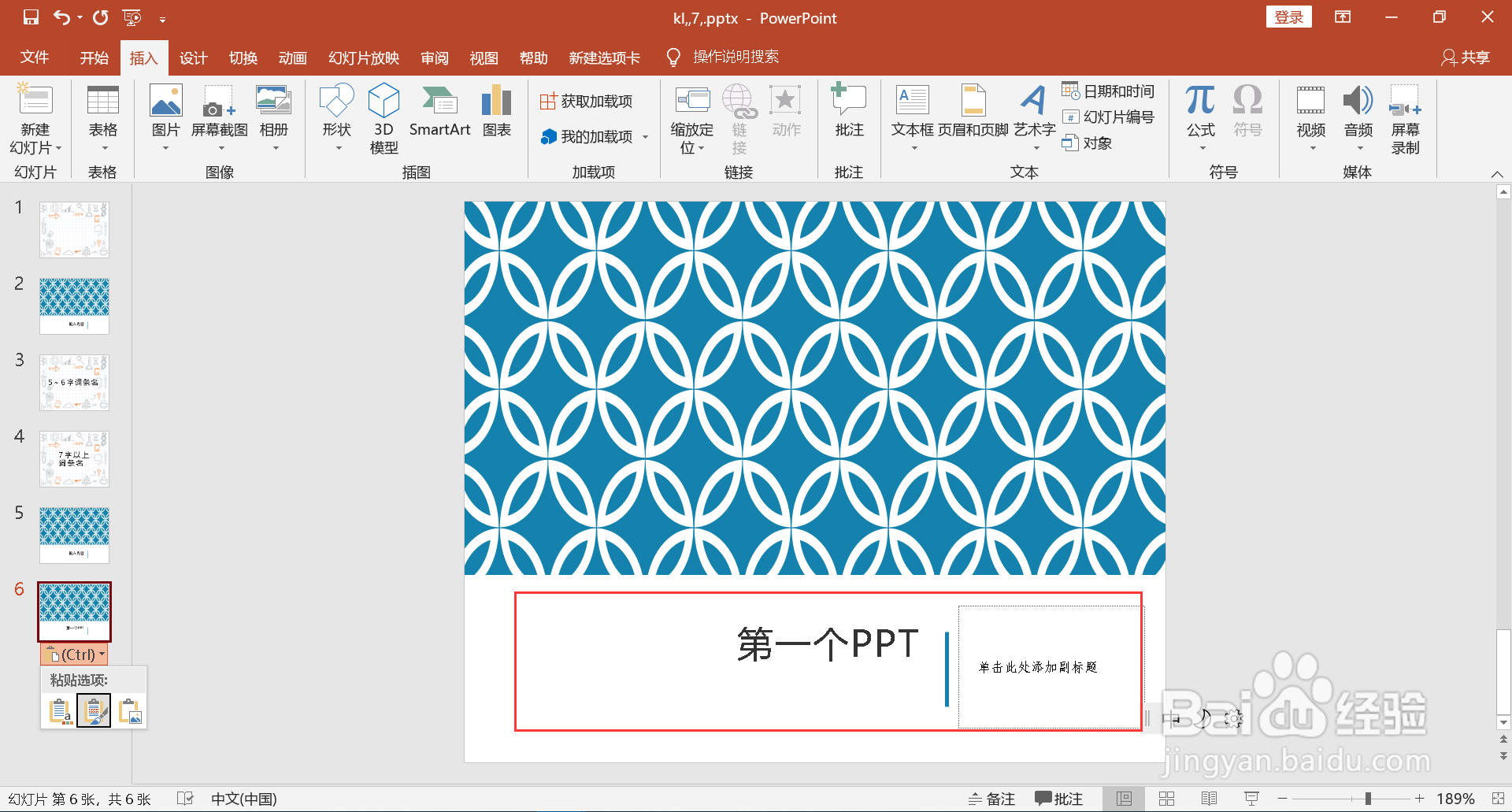
Task: Insert 日期和时间 date and time
Action: (1108, 91)
